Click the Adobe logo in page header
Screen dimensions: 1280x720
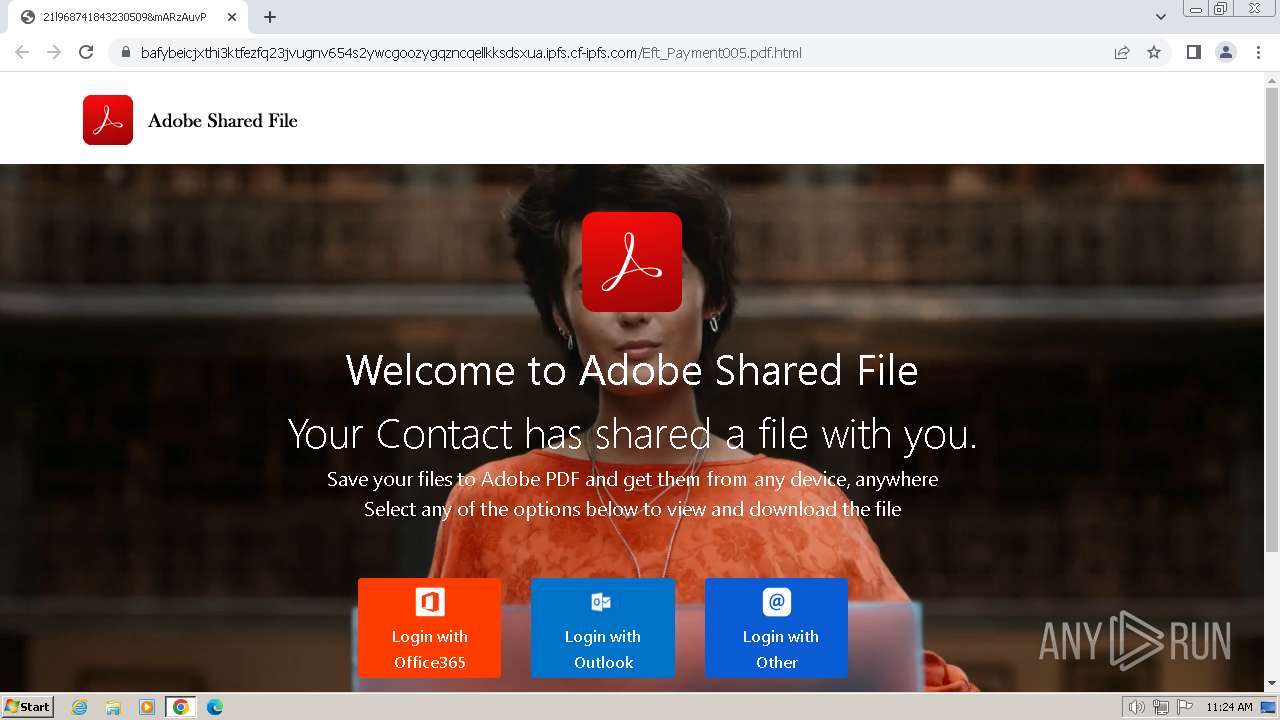pyautogui.click(x=108, y=120)
